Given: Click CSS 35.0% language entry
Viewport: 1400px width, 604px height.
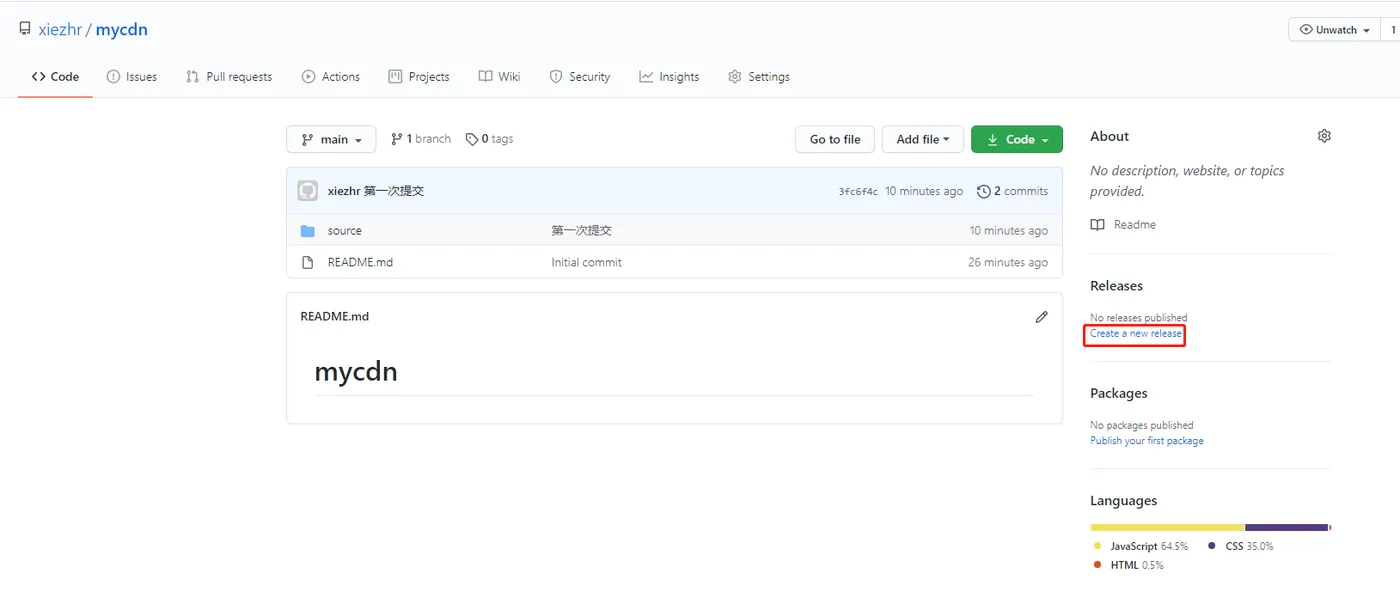Looking at the screenshot, I should 1241,546.
